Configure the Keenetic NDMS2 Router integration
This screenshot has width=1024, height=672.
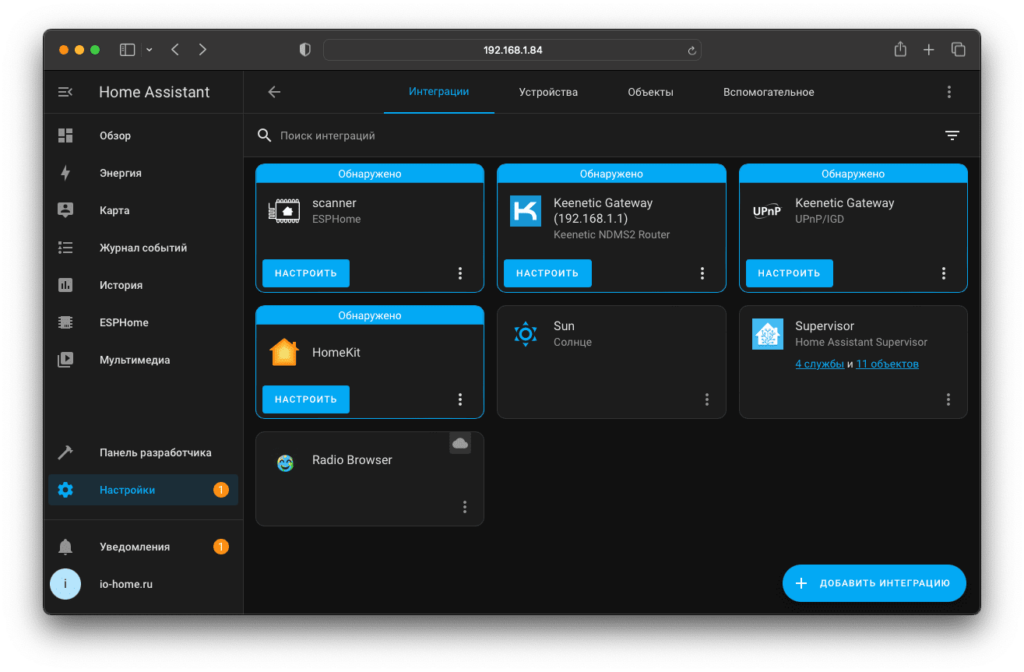(x=547, y=273)
